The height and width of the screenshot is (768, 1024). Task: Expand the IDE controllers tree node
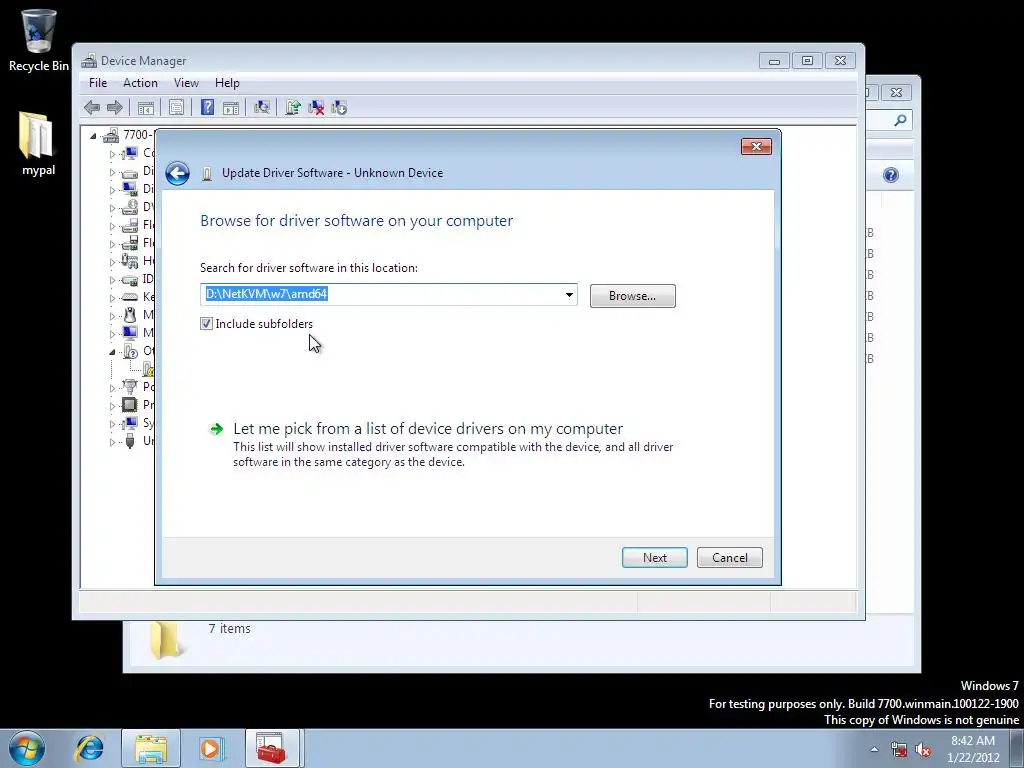click(112, 280)
